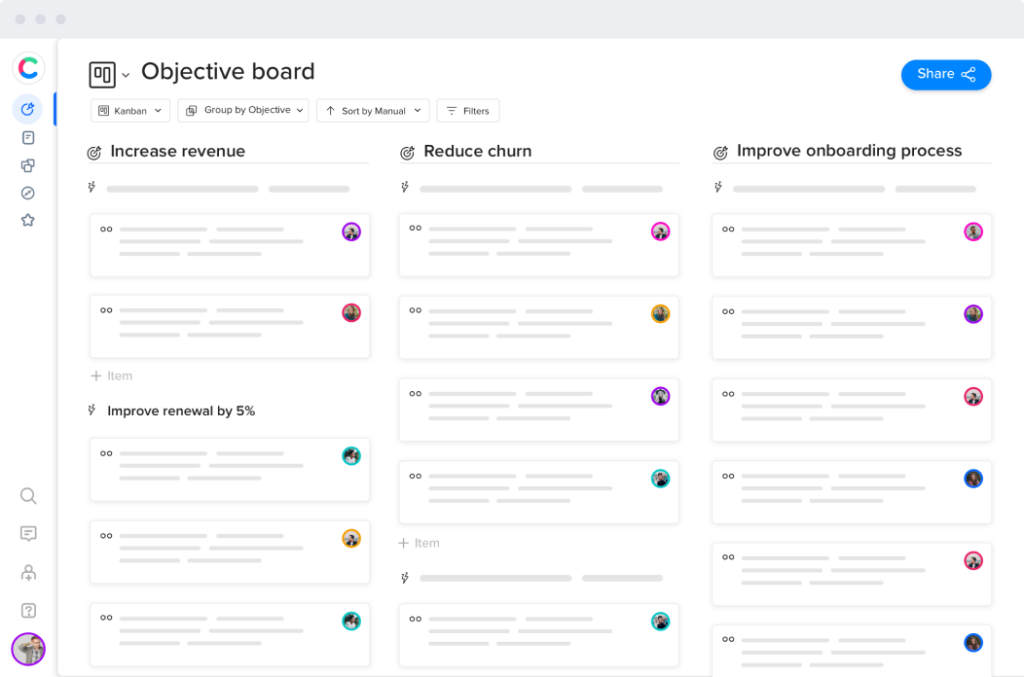This screenshot has width=1024, height=677.
Task: Click the invite user icon near the bottom
Action: click(x=28, y=572)
